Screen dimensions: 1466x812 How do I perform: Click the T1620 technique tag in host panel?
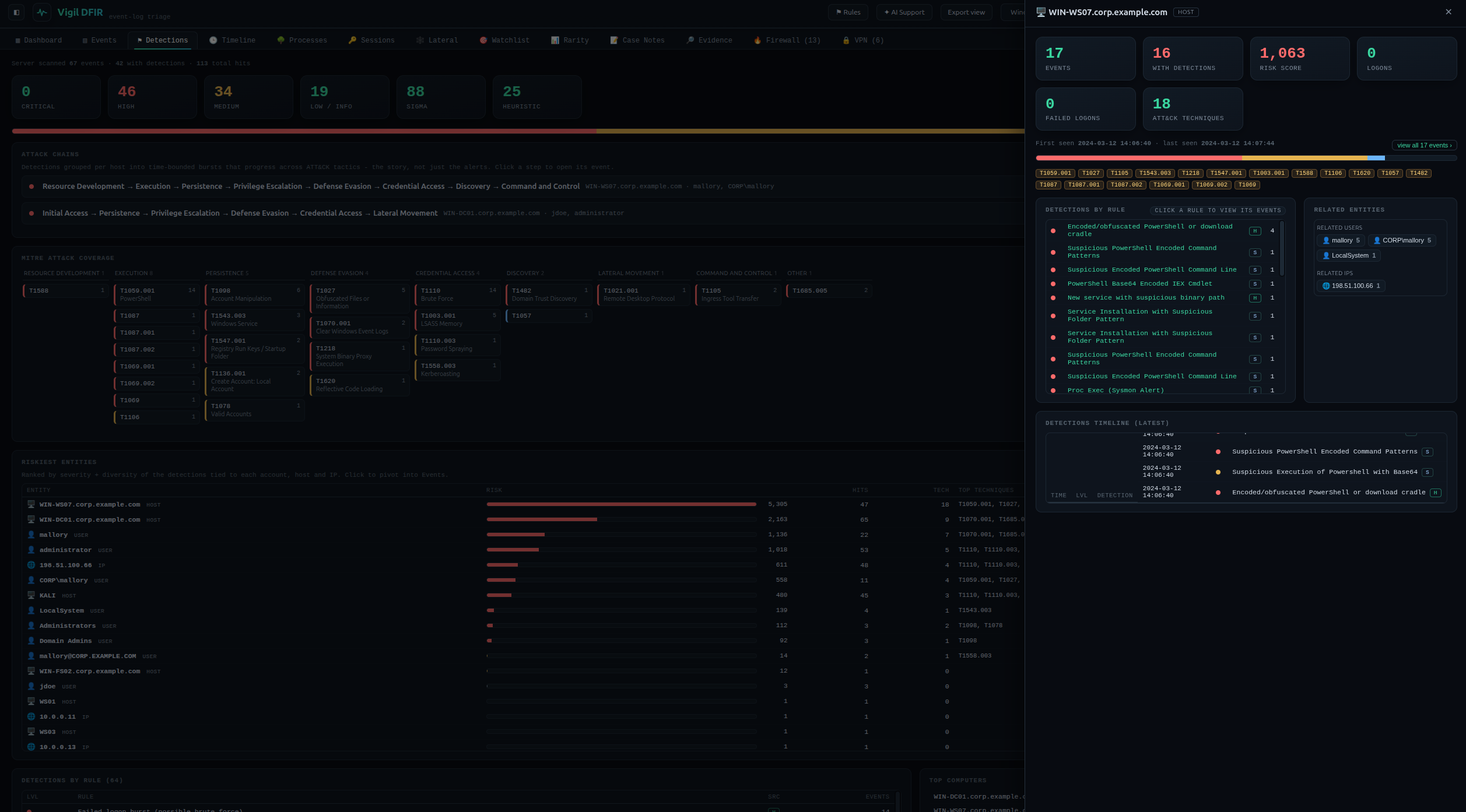pos(1362,173)
